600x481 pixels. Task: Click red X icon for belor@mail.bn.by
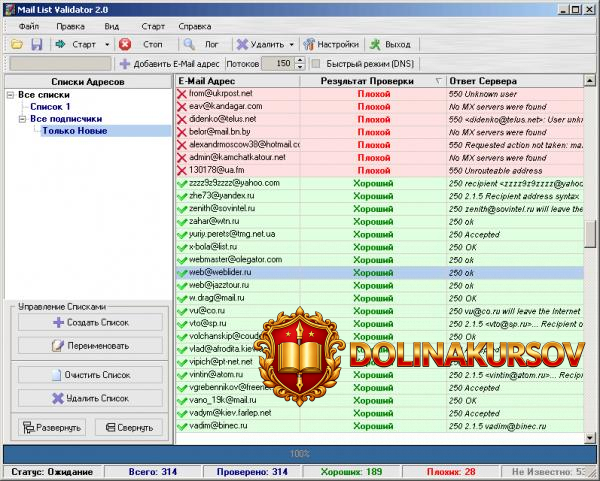point(182,132)
